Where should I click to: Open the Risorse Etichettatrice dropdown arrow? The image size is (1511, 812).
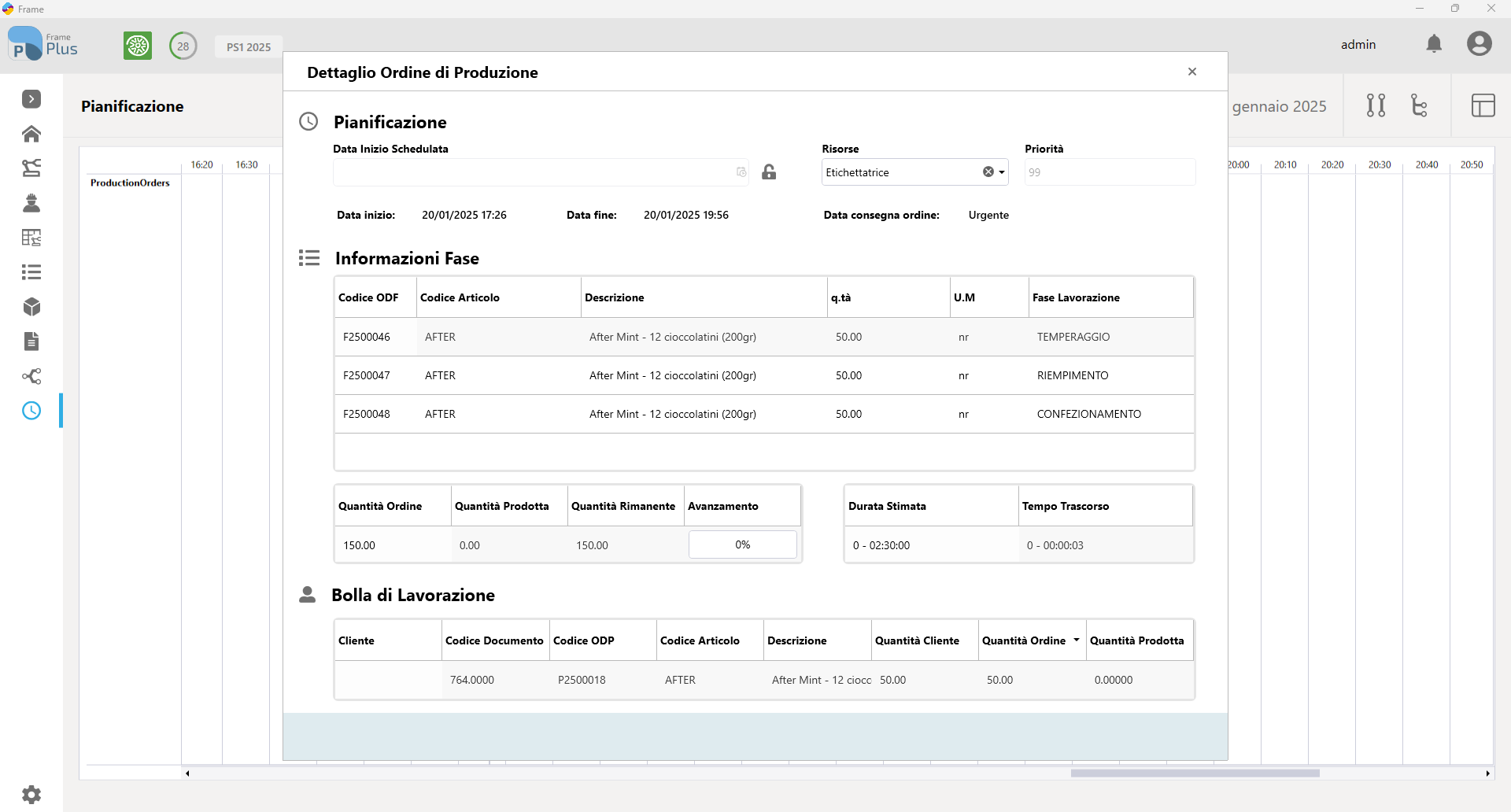click(1002, 172)
